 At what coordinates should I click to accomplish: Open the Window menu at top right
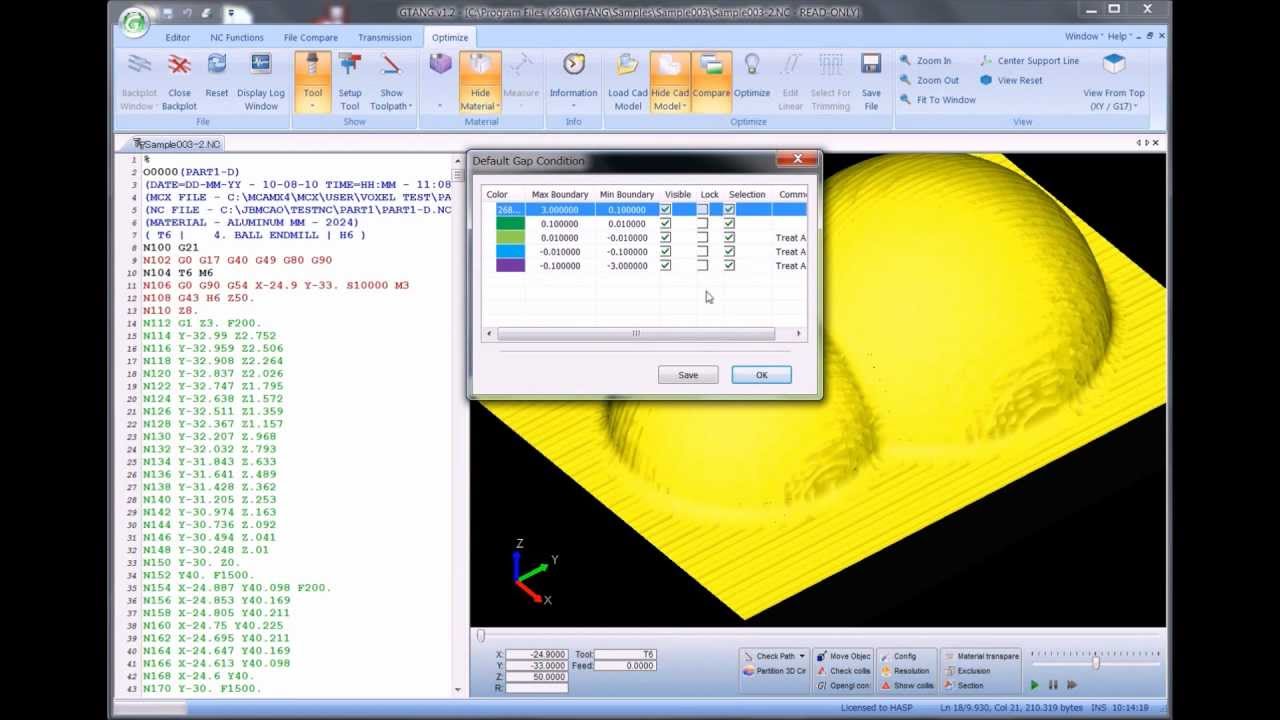click(1082, 37)
